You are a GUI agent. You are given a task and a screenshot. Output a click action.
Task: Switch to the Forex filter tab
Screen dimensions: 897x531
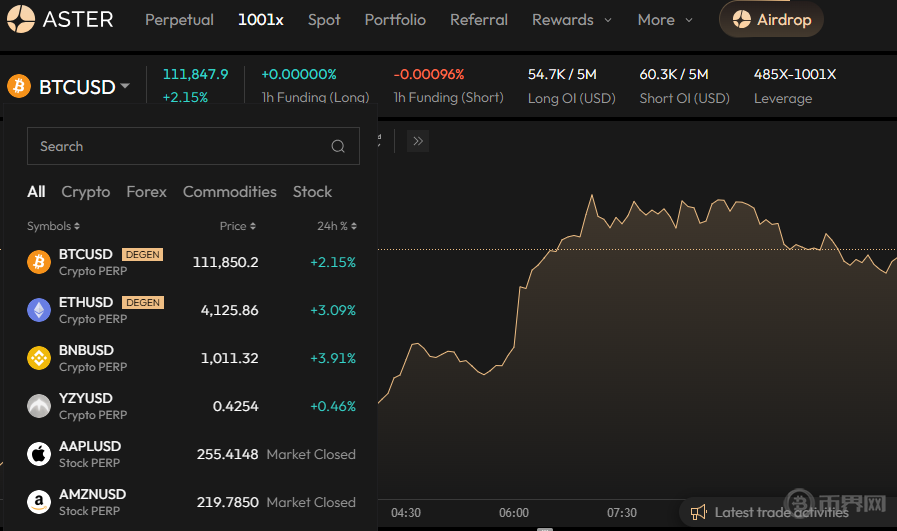pyautogui.click(x=146, y=192)
